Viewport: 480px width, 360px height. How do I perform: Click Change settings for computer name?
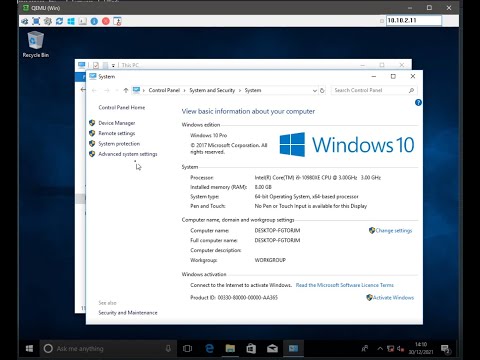point(394,230)
